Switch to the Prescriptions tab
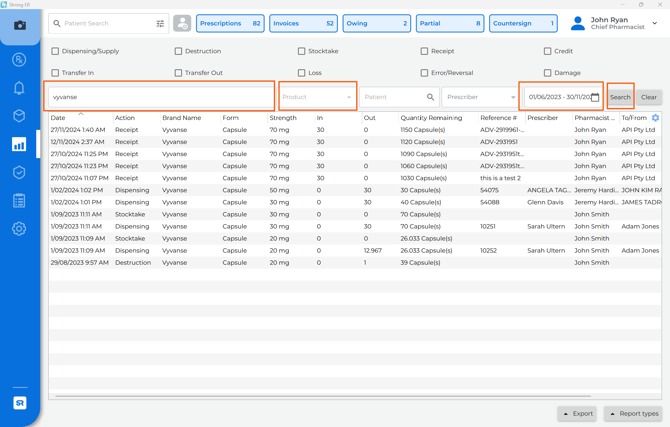Image resolution: width=670 pixels, height=427 pixels. [x=230, y=23]
